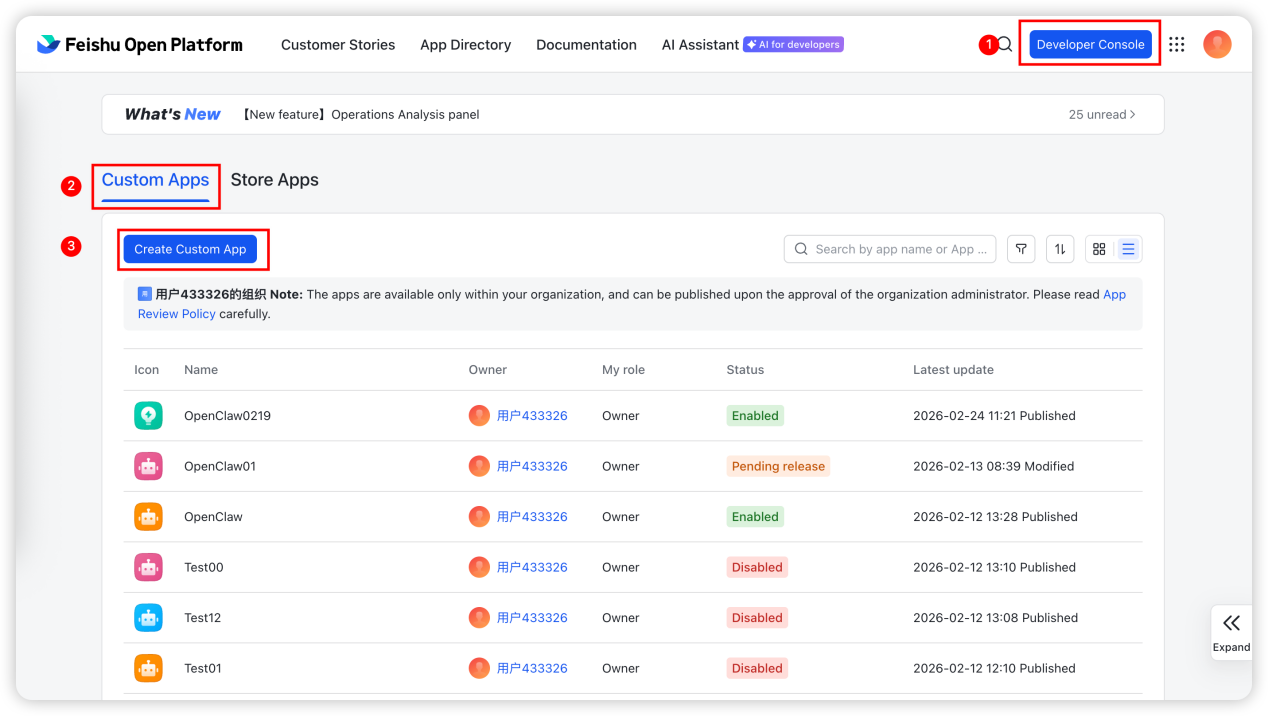Screen dimensions: 1268x716
Task: Click the app name search field
Action: (x=900, y=249)
